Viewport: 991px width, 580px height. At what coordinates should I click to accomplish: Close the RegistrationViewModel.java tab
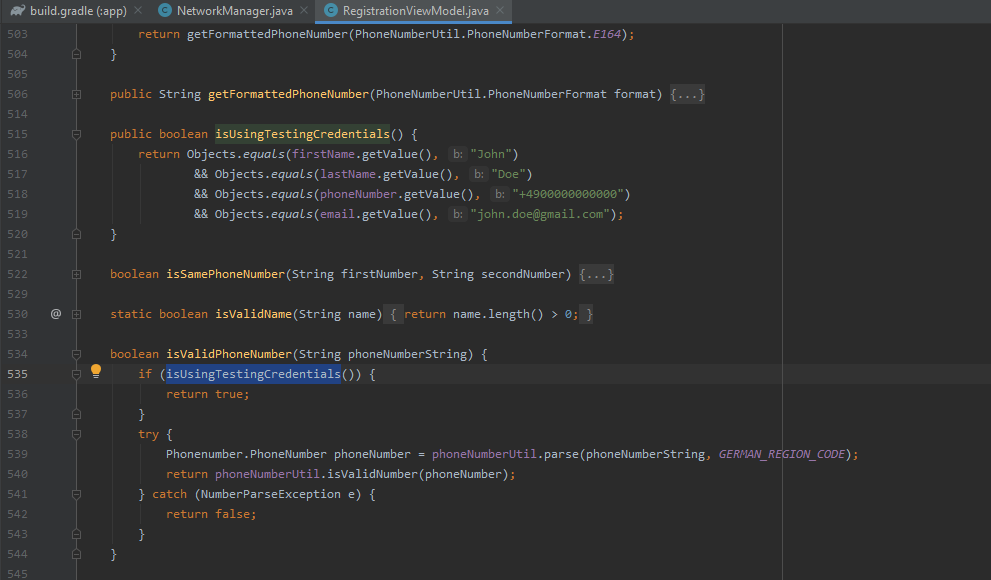(500, 11)
